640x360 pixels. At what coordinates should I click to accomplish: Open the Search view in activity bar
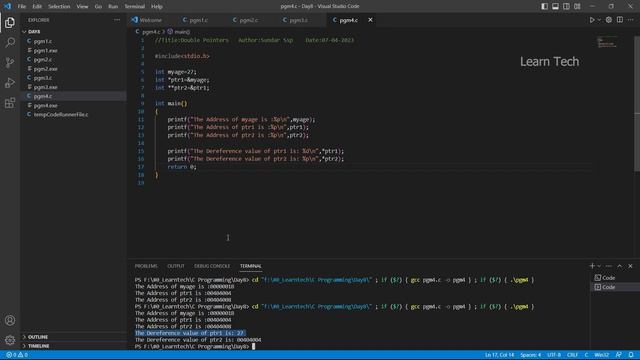pyautogui.click(x=10, y=42)
